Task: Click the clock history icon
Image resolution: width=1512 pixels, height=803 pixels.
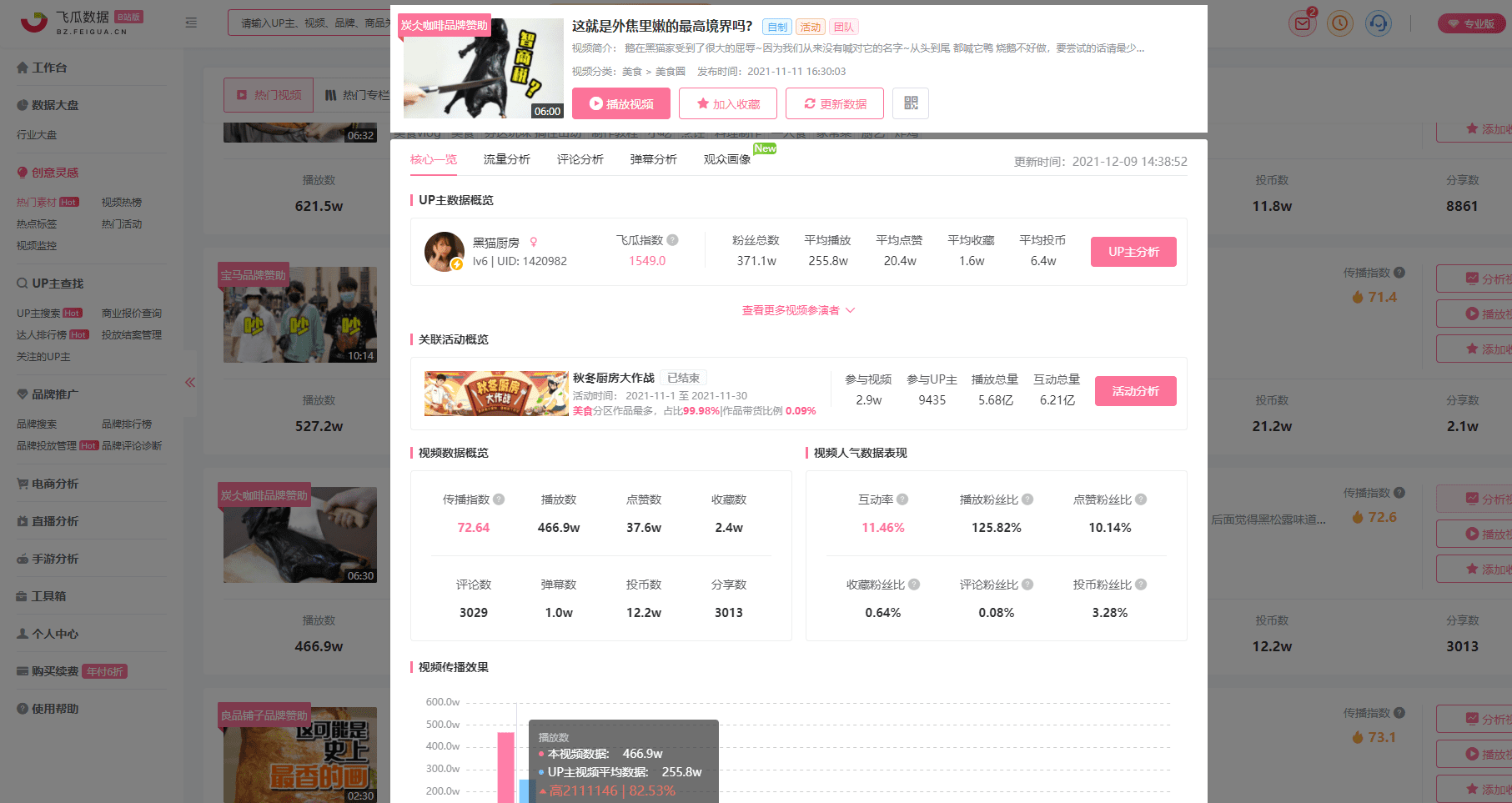Action: (x=1340, y=23)
